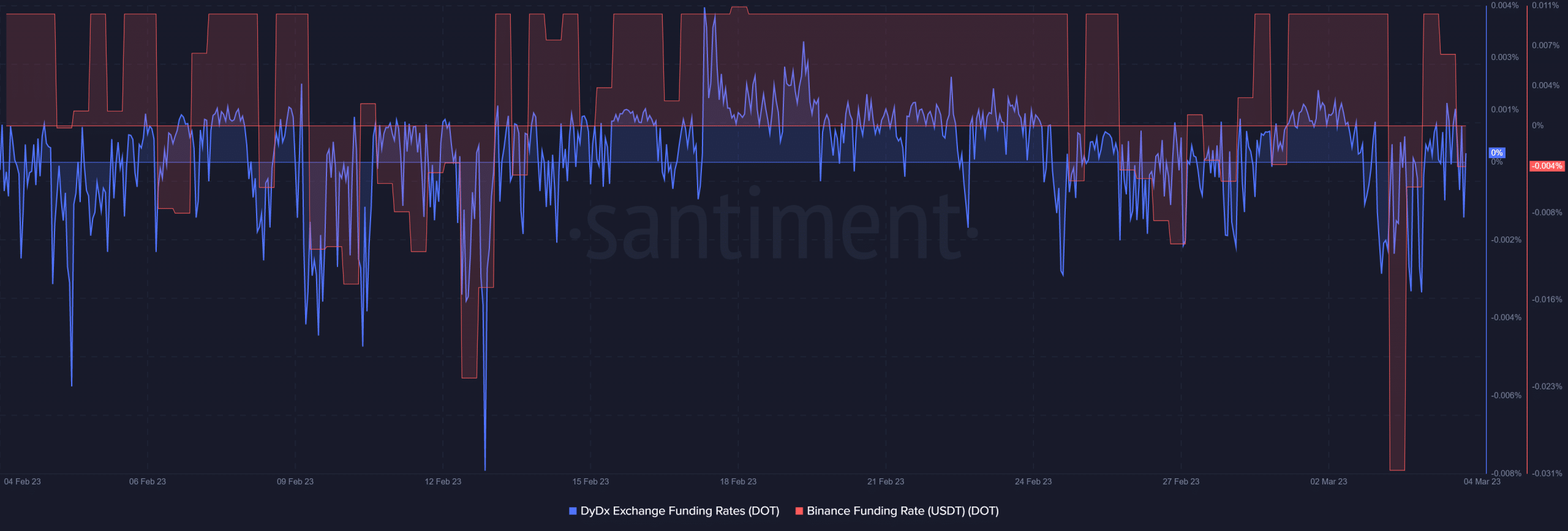Select the 21 Feb 23 date label
Viewport: 1568px width, 531px height.
coord(886,481)
